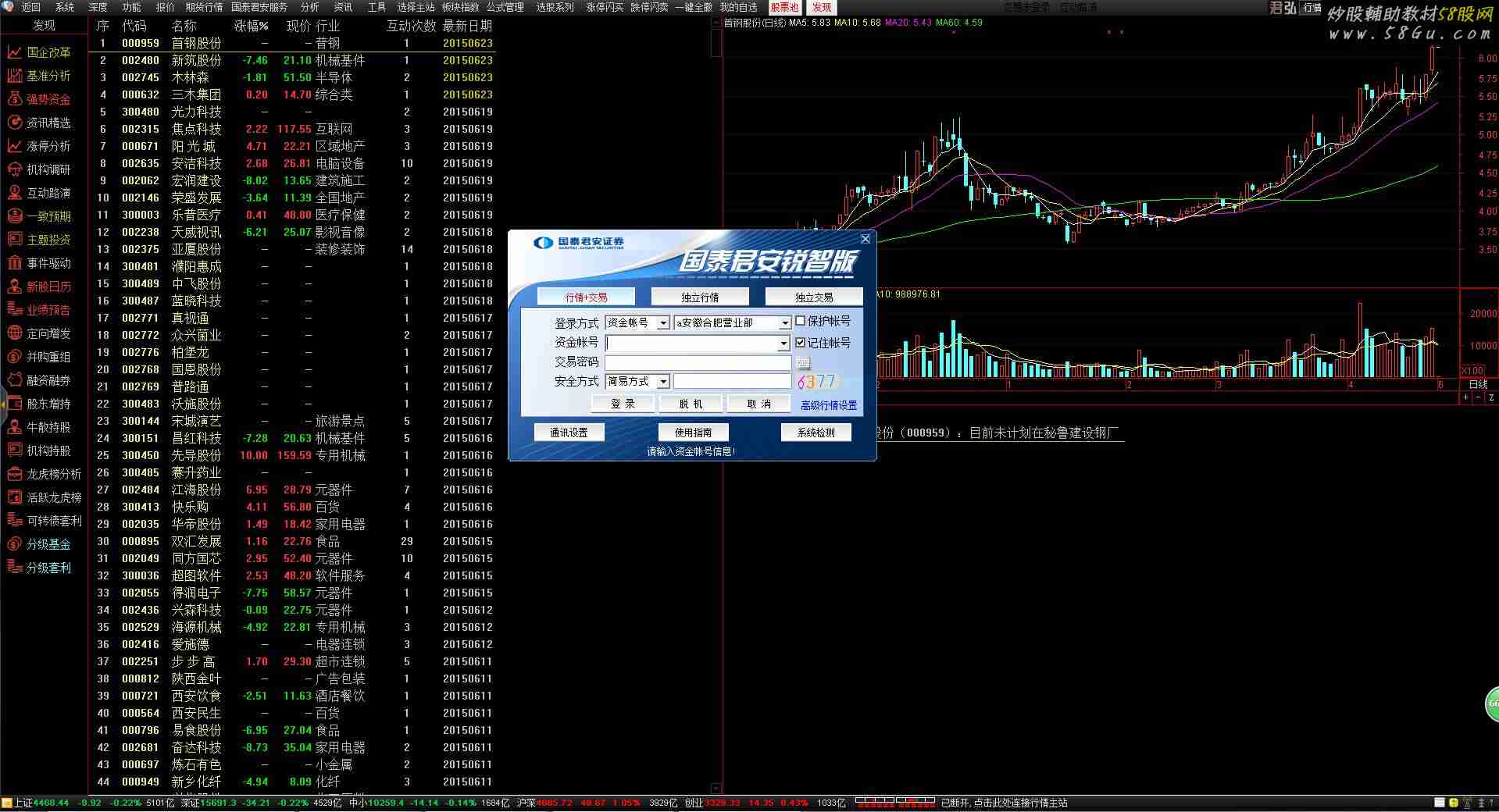Open the 报价 menu
Image resolution: width=1499 pixels, height=812 pixels.
166,7
